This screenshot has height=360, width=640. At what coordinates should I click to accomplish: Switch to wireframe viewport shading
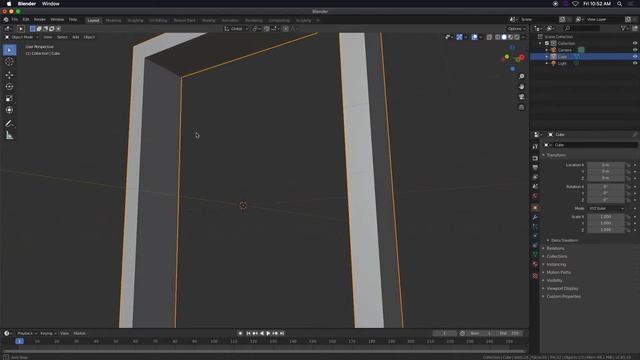coord(498,37)
